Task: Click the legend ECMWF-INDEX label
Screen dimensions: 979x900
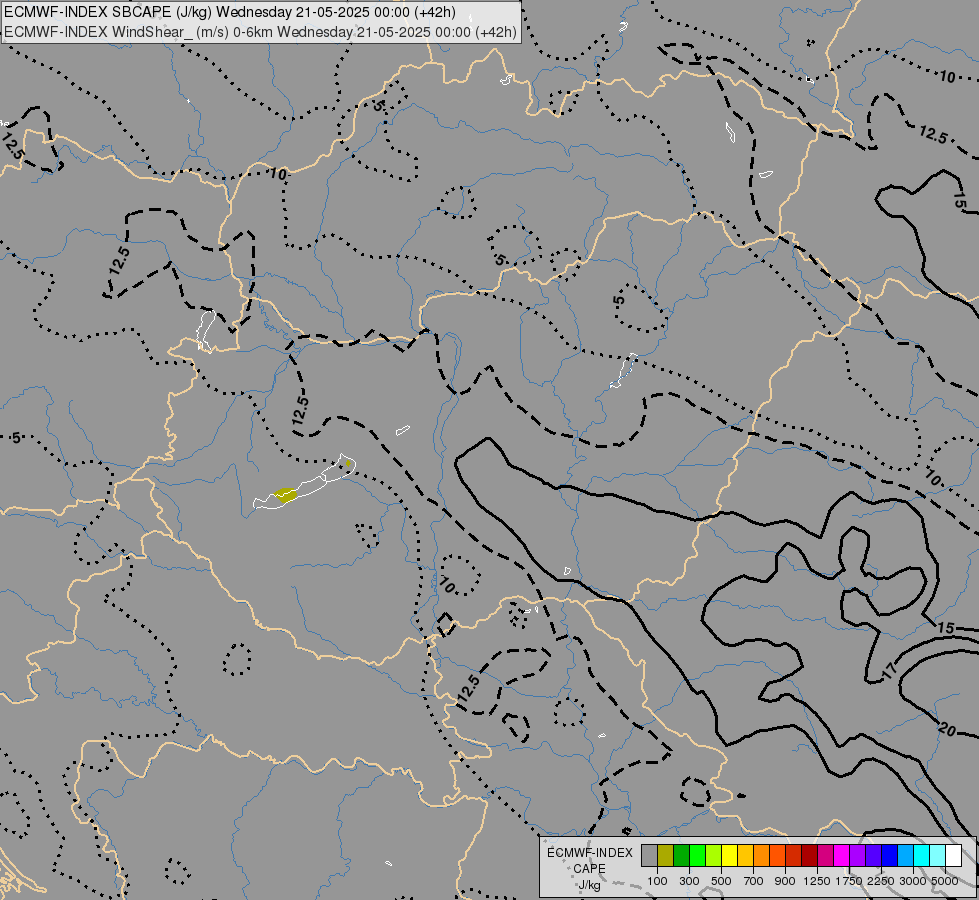Action: click(x=589, y=853)
